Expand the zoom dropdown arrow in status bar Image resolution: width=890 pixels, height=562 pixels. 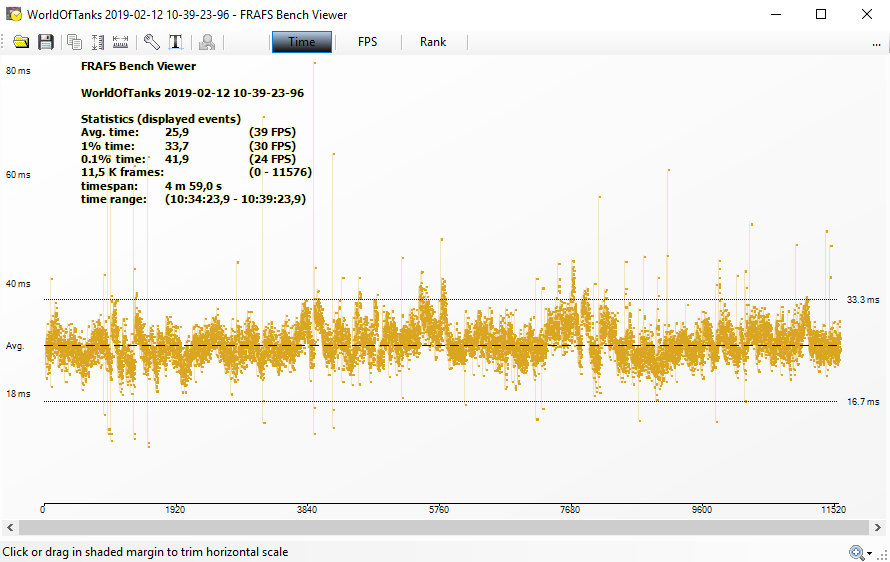click(869, 553)
